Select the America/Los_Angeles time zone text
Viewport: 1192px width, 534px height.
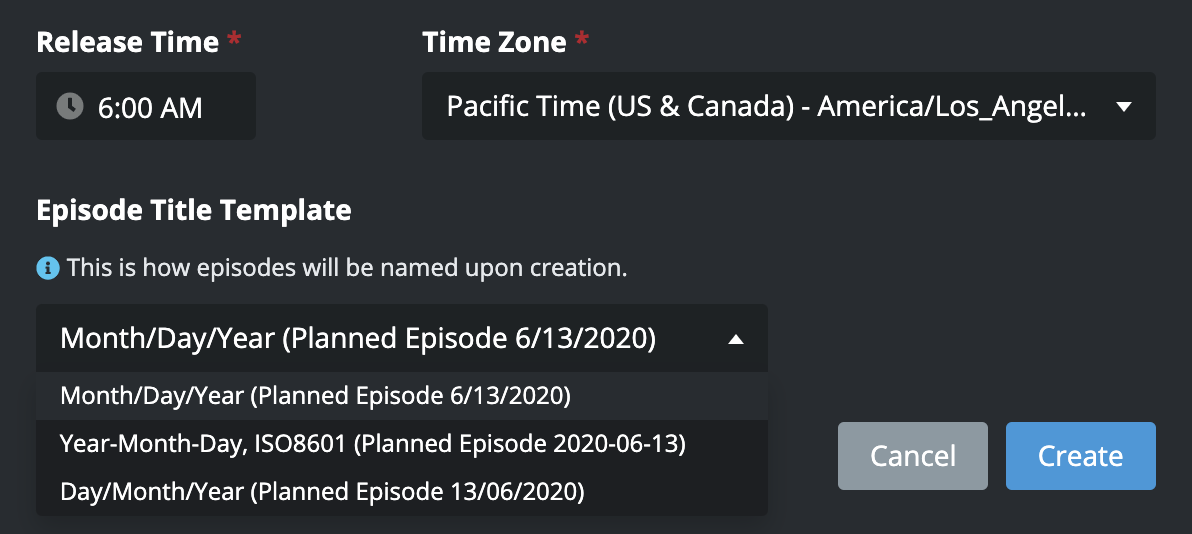click(x=950, y=106)
